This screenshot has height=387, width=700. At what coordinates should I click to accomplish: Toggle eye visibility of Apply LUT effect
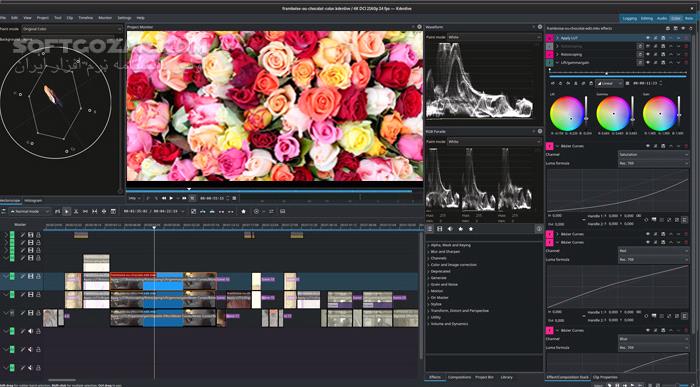(x=648, y=38)
